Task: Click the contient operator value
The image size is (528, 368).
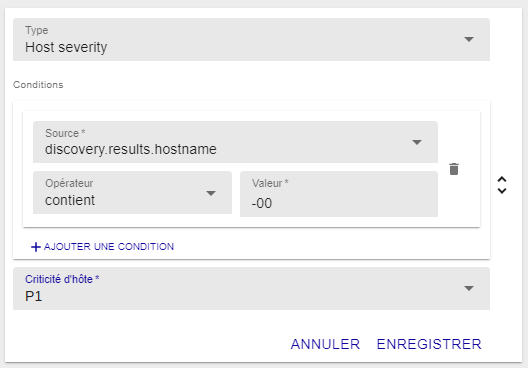Action: click(70, 200)
